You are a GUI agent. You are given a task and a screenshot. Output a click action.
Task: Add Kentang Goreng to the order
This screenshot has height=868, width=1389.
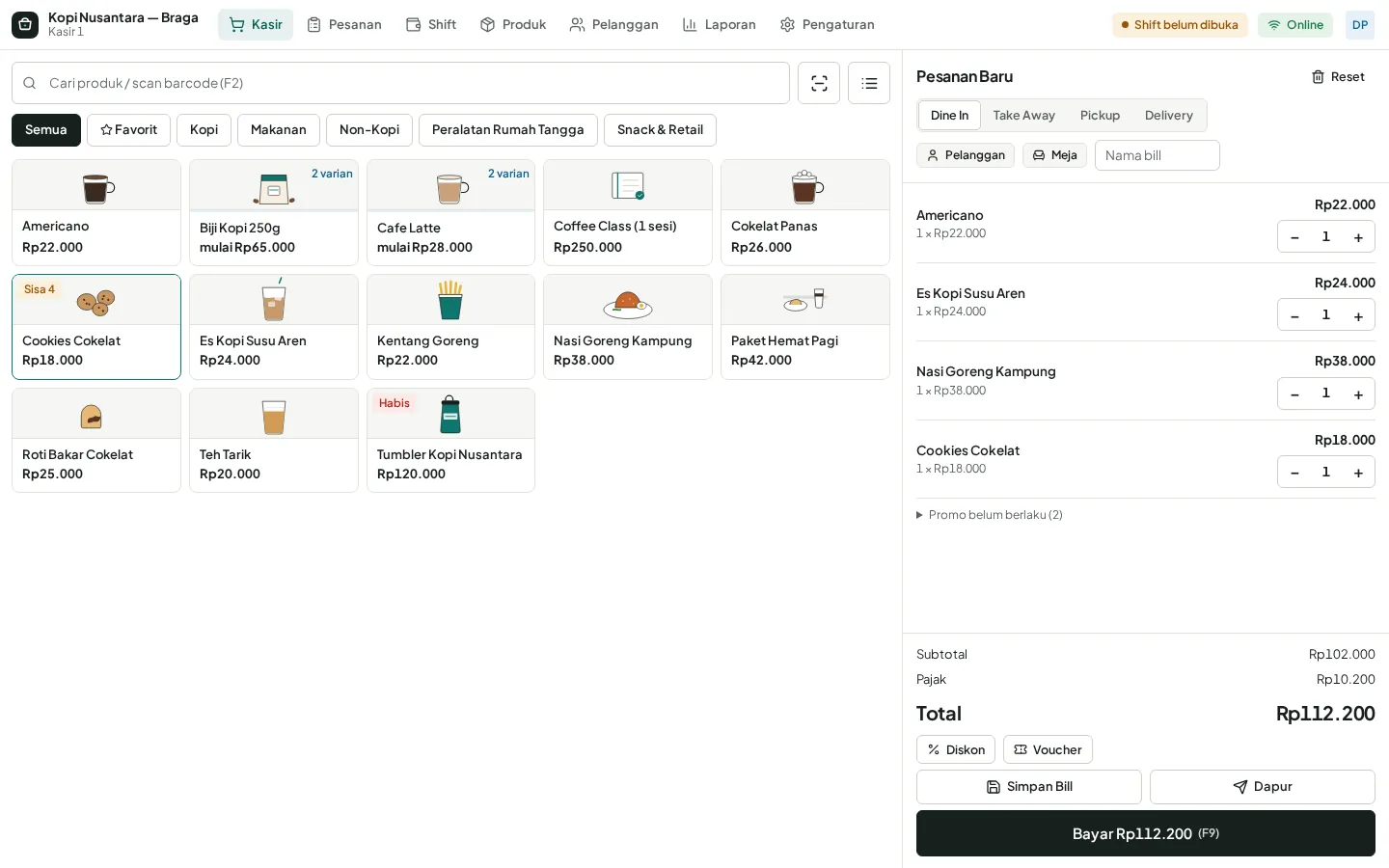pyautogui.click(x=450, y=327)
